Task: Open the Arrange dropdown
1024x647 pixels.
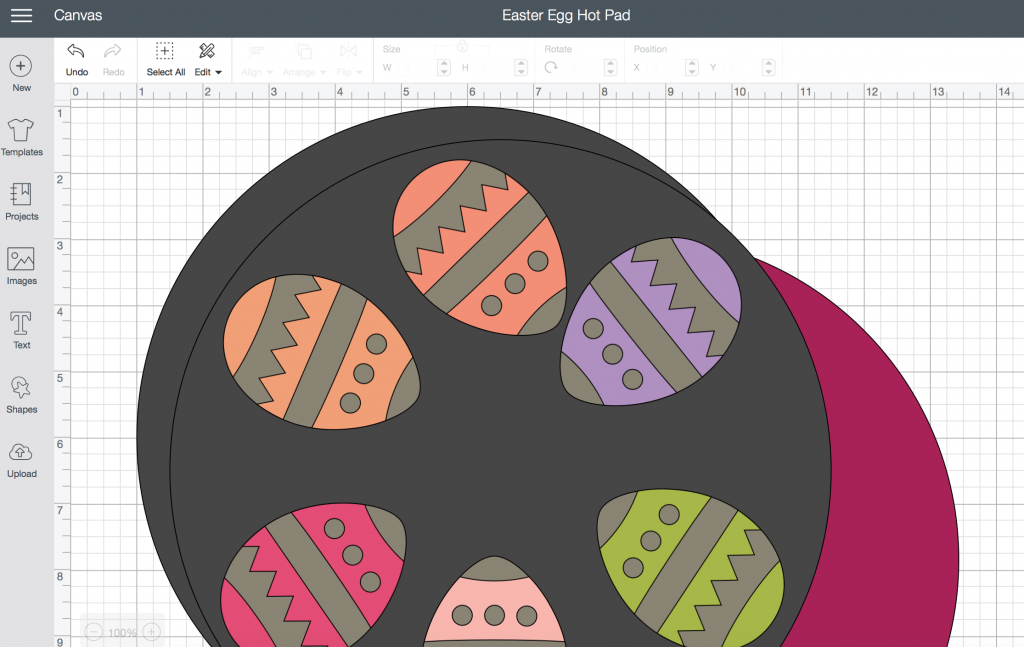Action: [304, 60]
